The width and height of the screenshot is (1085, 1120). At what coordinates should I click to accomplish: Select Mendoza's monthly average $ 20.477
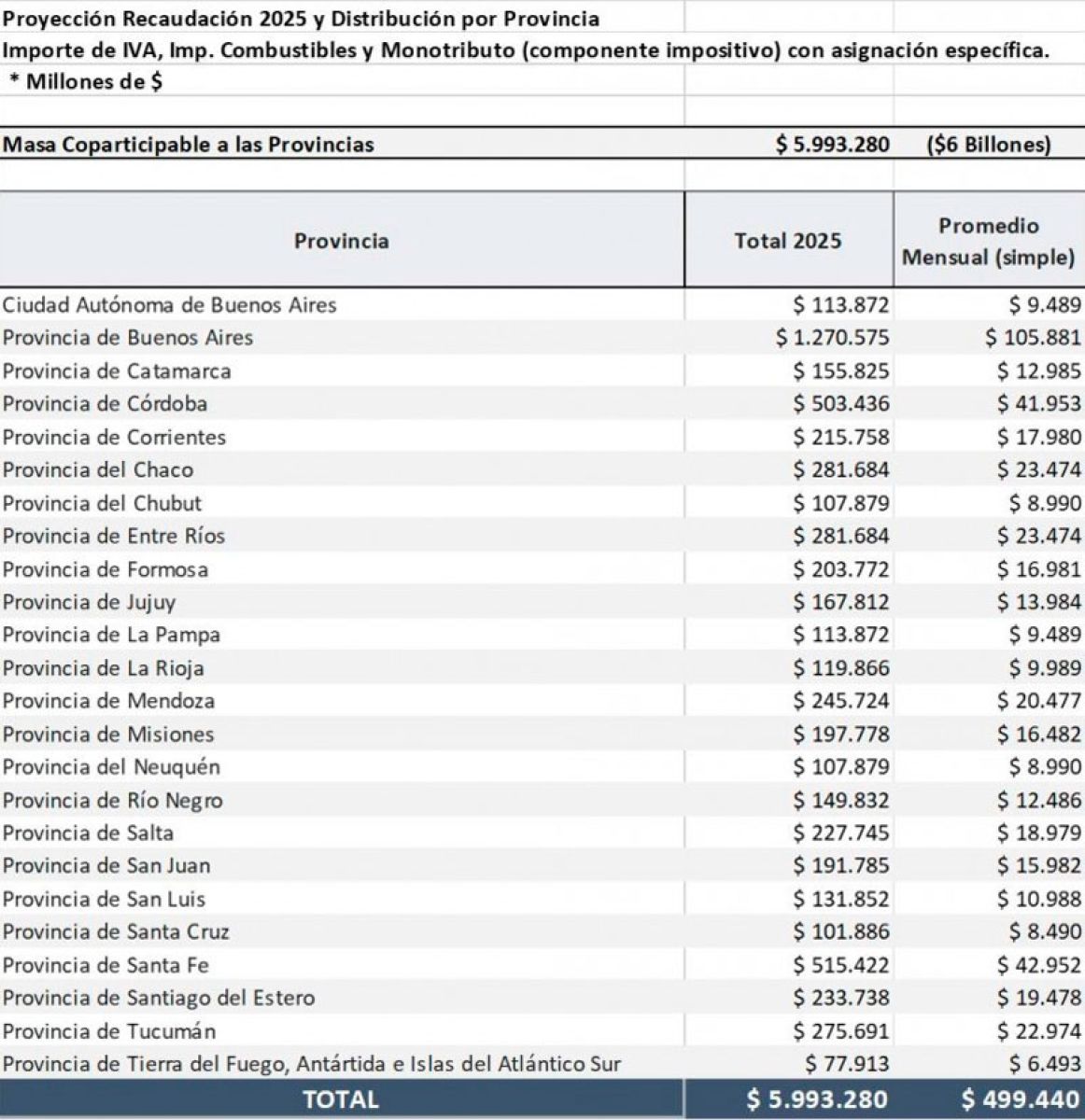(1038, 701)
